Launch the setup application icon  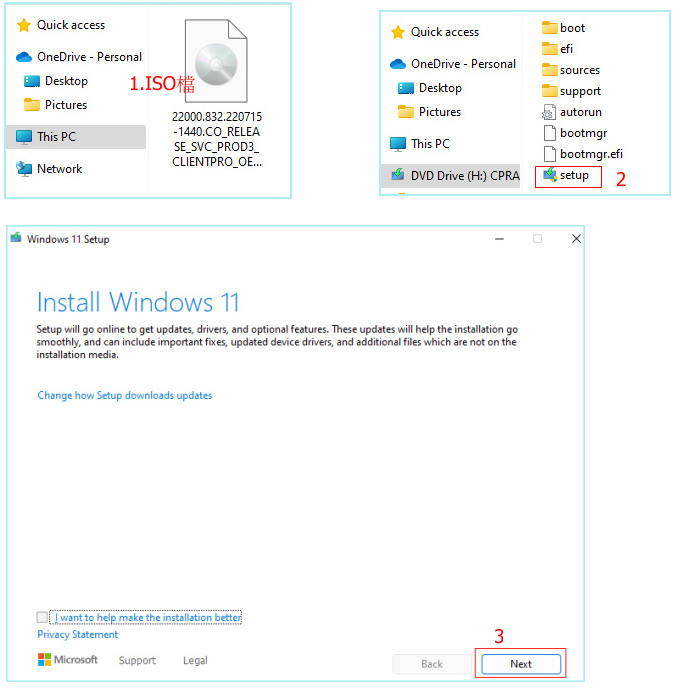click(550, 175)
